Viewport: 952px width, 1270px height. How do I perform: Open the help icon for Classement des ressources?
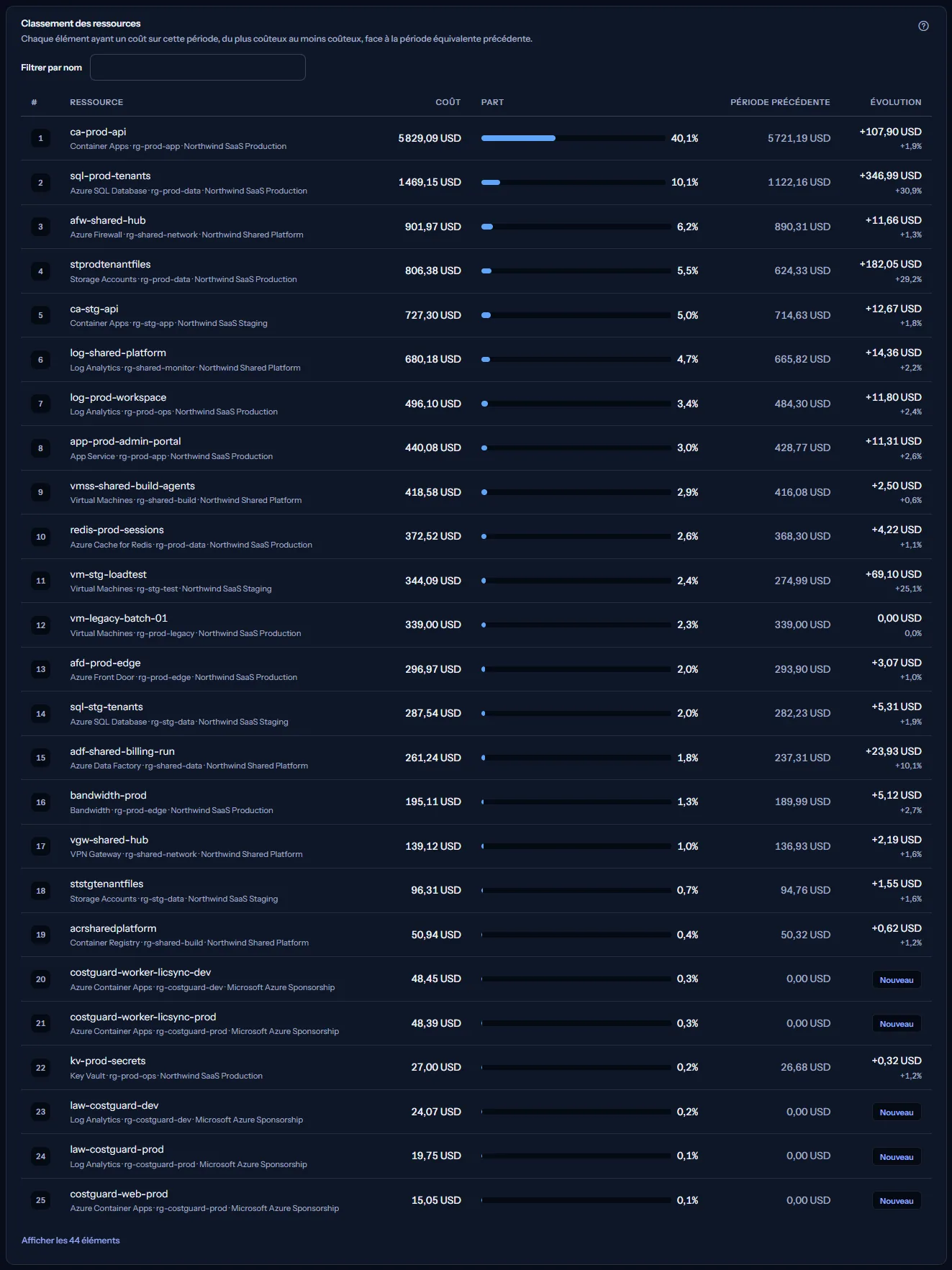(x=923, y=26)
